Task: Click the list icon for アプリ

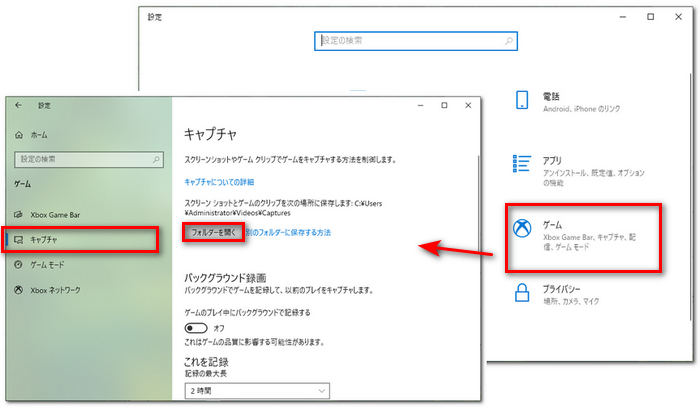Action: 522,163
